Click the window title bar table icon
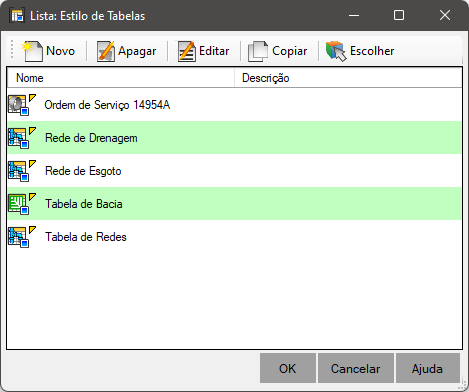 (x=17, y=16)
